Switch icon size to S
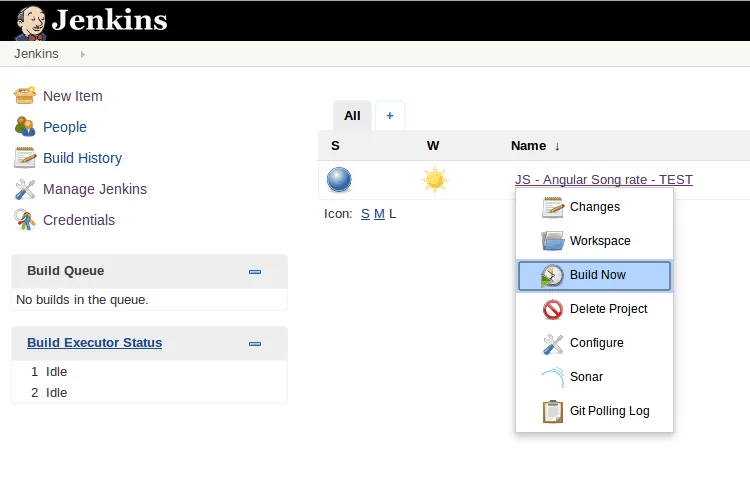This screenshot has height=482, width=750. tap(365, 214)
